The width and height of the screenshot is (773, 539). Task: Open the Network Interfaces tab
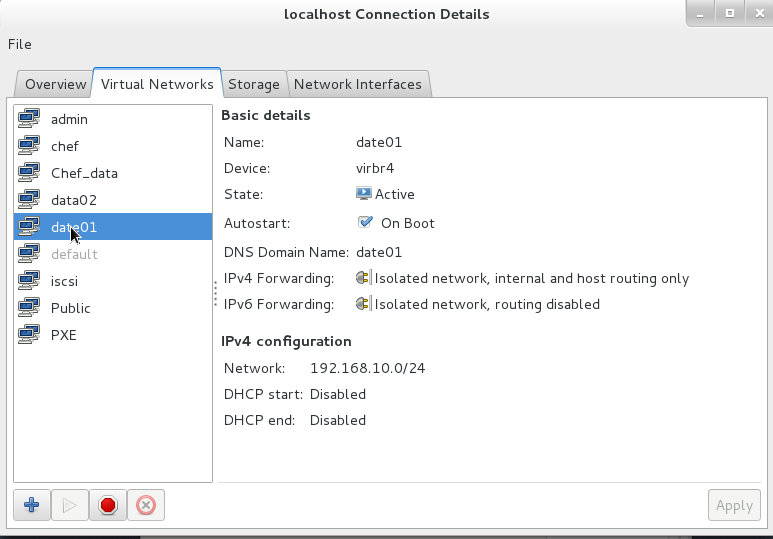[x=358, y=85]
